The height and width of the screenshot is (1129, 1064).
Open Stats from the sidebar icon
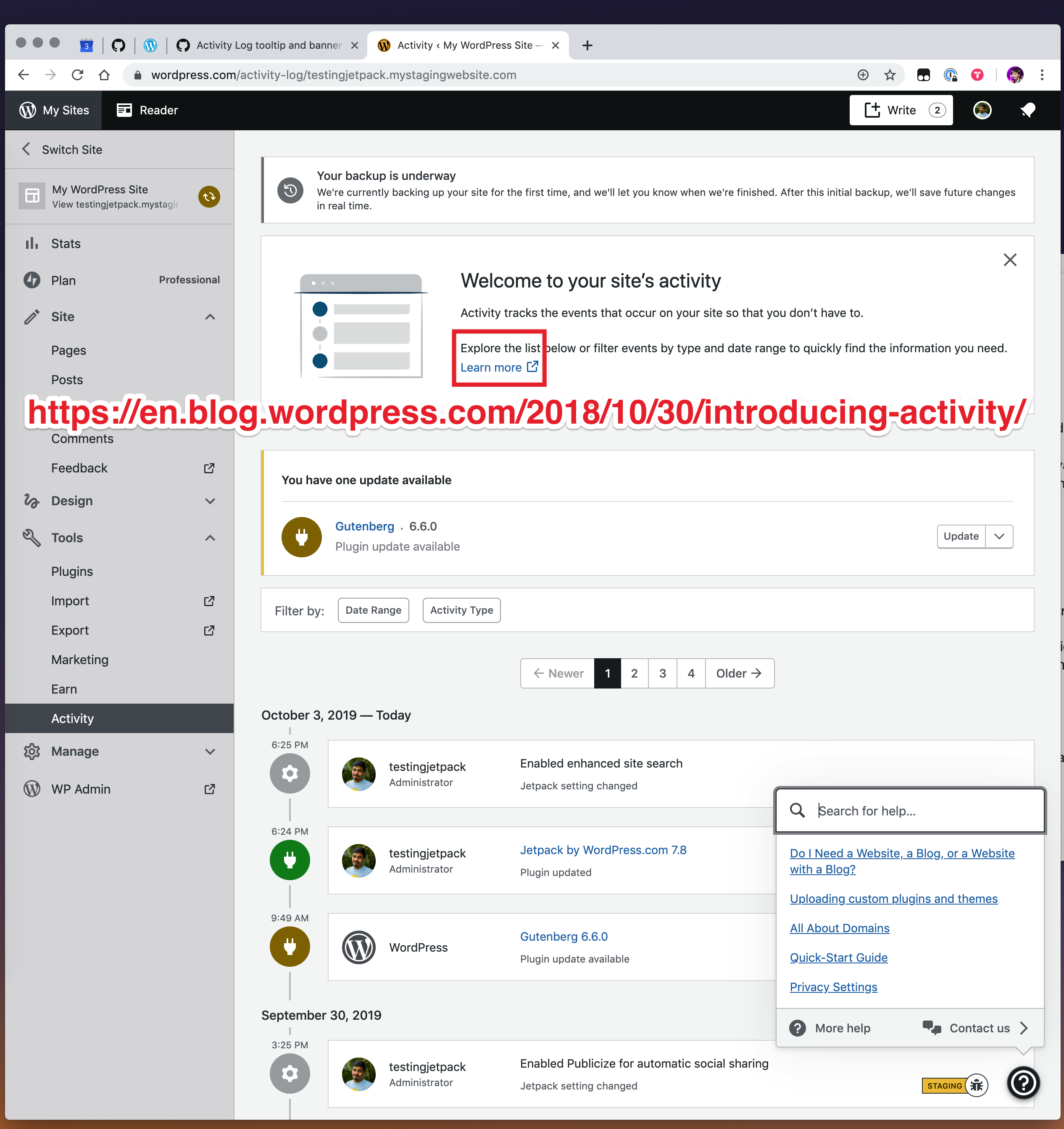click(32, 243)
